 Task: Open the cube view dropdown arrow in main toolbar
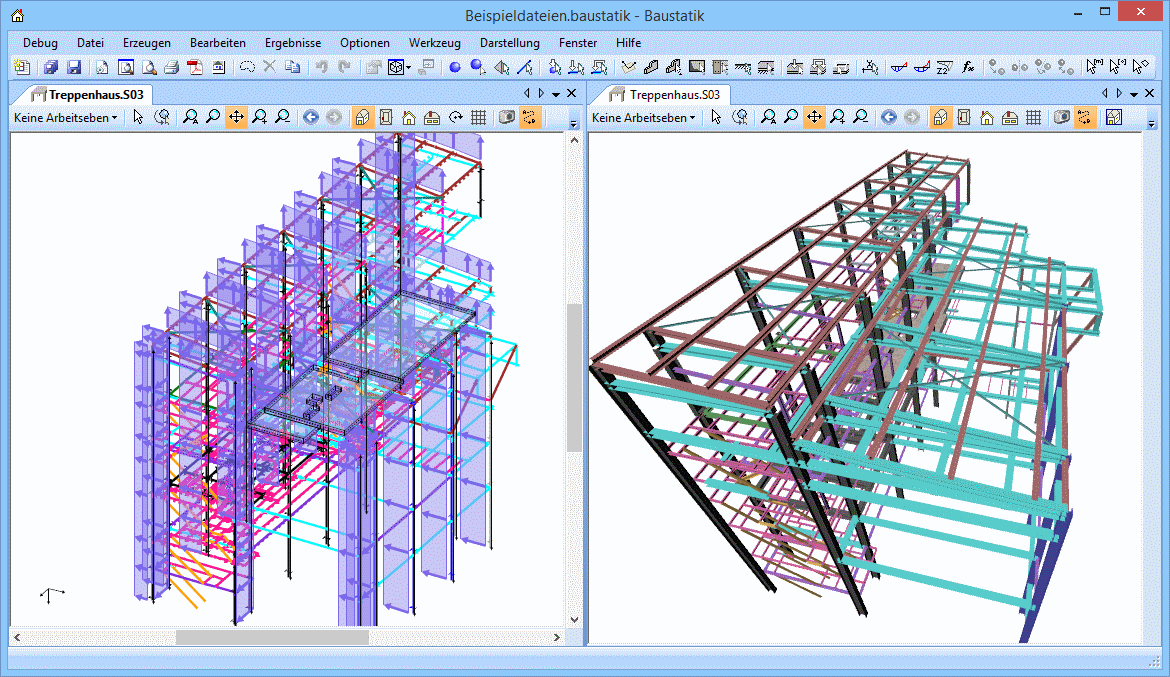click(409, 67)
